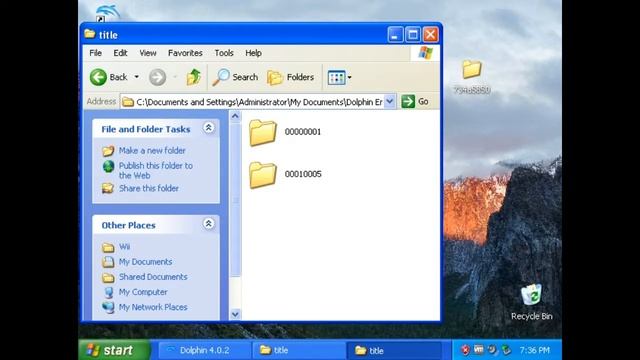Open the Search pane
Image resolution: width=640 pixels, height=360 pixels.
click(235, 77)
